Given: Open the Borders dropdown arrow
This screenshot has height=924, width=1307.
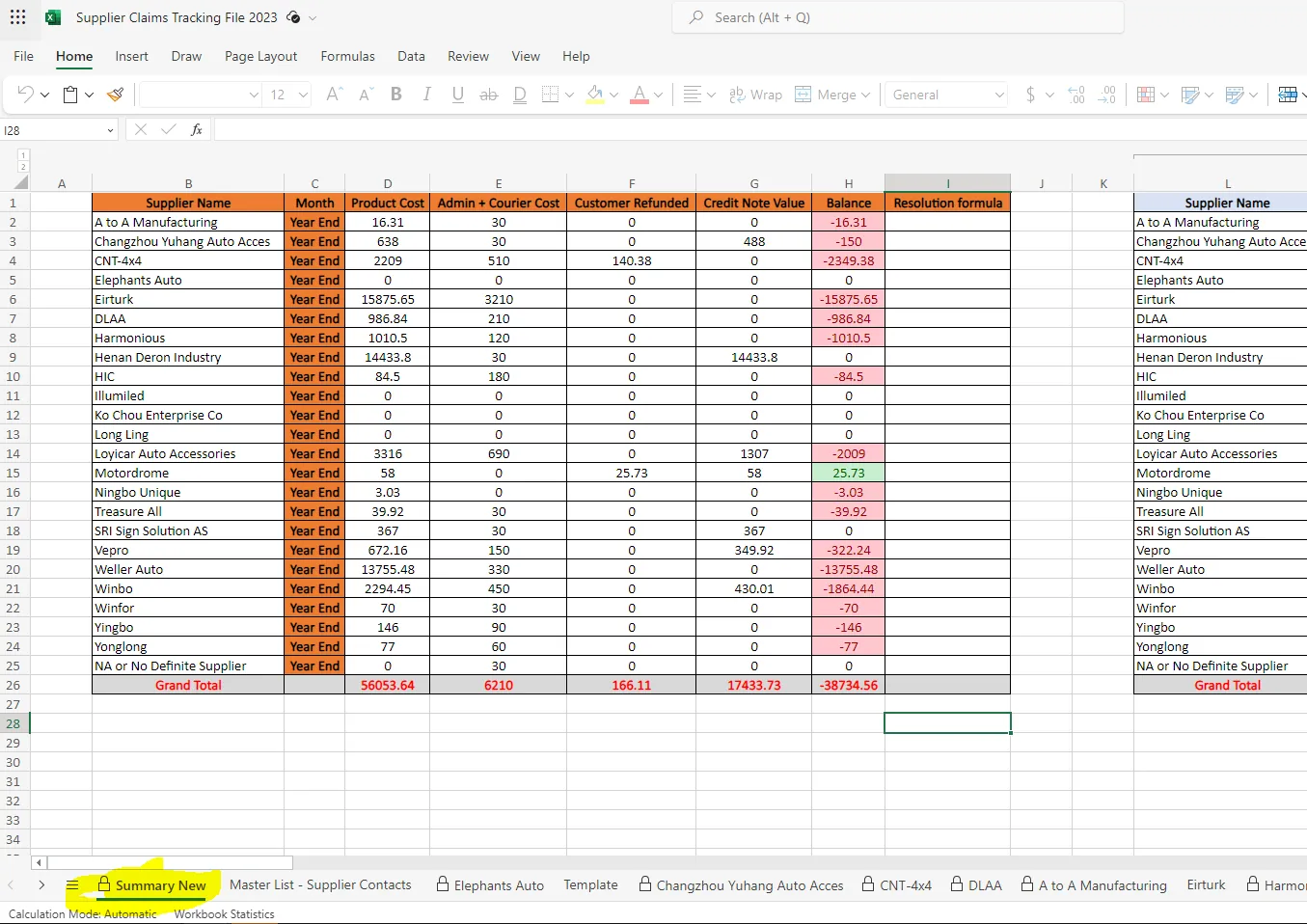Looking at the screenshot, I should click(x=569, y=95).
